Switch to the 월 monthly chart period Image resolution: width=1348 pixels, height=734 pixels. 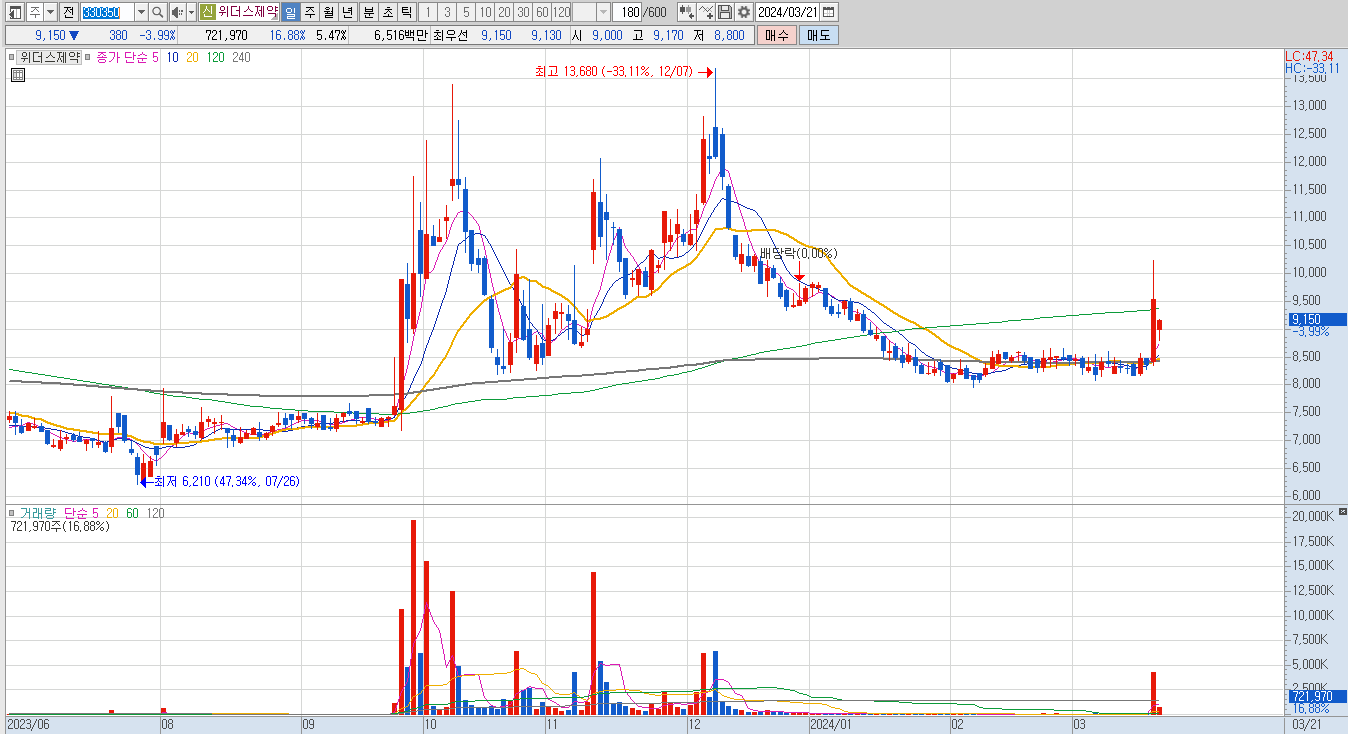(328, 12)
